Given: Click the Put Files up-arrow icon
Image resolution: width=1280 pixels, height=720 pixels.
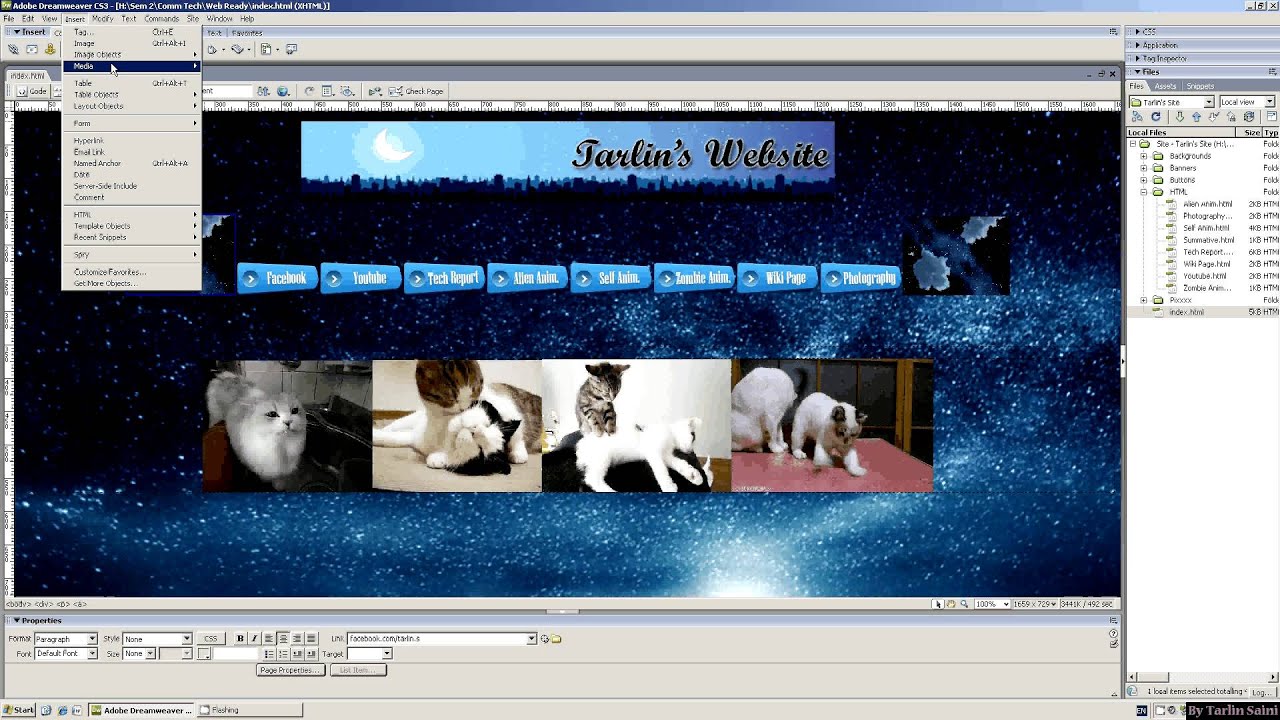Looking at the screenshot, I should [1197, 117].
